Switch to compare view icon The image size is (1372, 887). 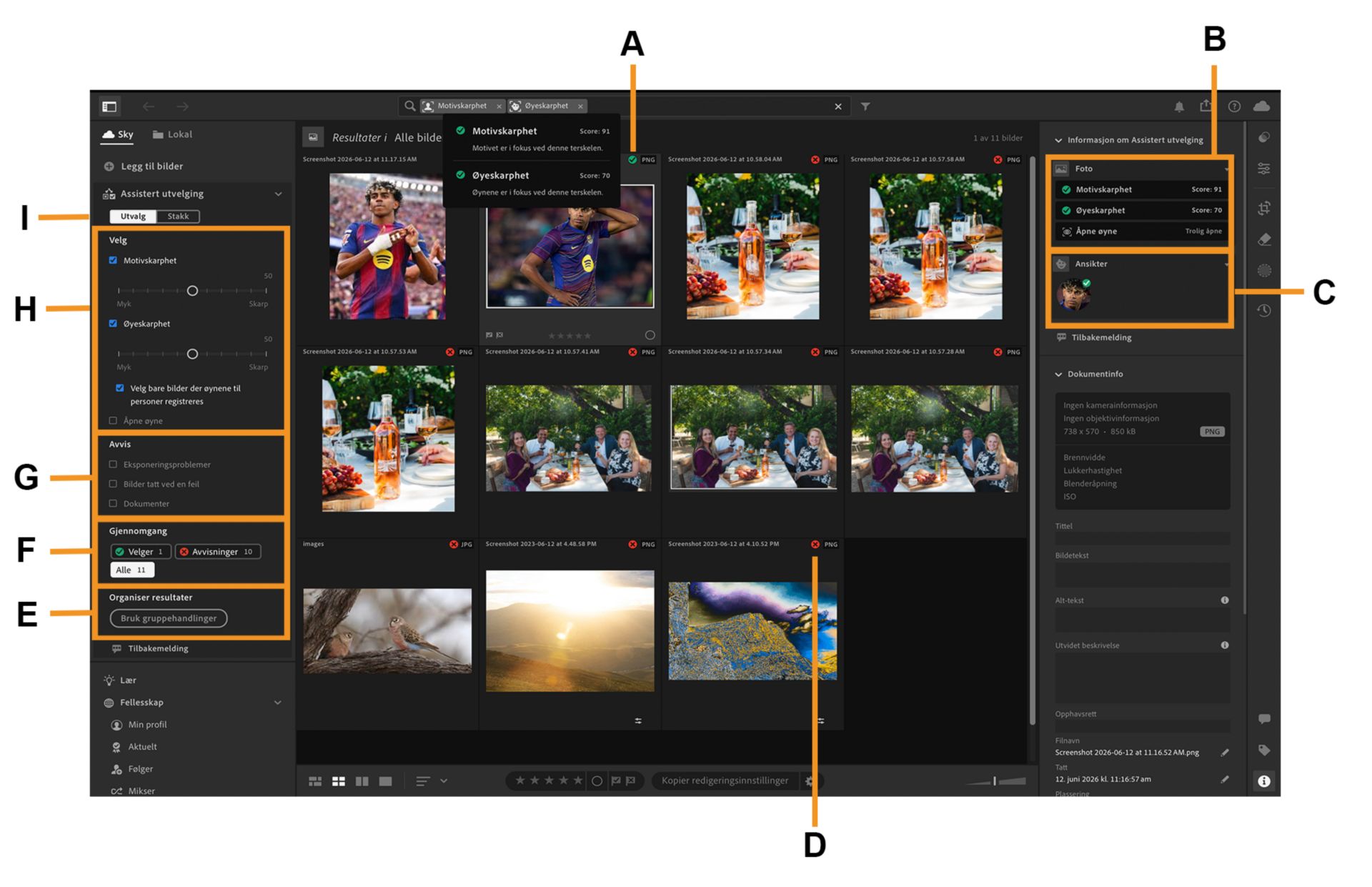[x=362, y=781]
